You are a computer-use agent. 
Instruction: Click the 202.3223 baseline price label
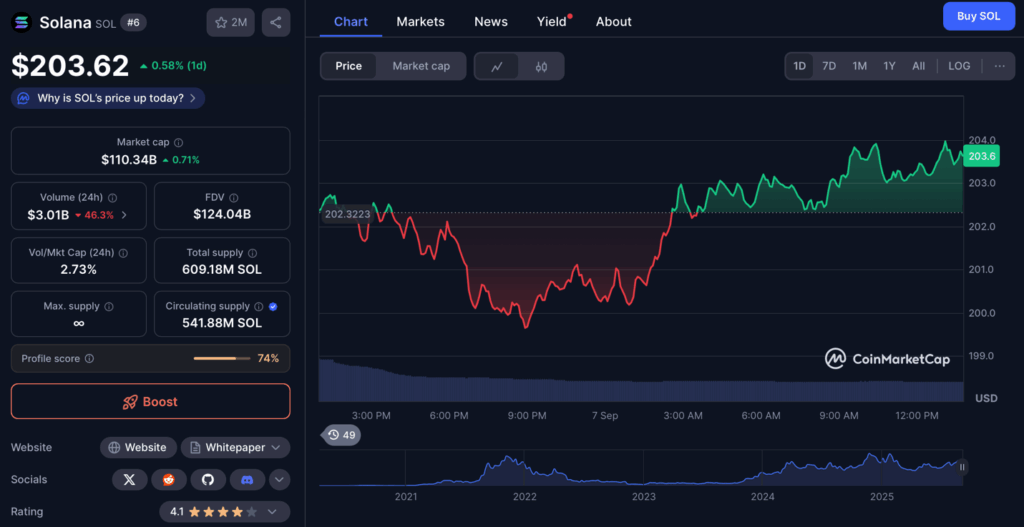(347, 214)
